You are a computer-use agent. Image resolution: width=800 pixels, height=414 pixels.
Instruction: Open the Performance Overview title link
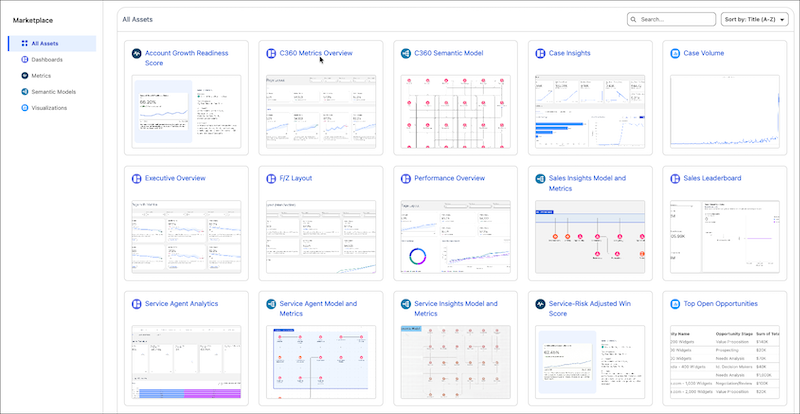point(449,178)
